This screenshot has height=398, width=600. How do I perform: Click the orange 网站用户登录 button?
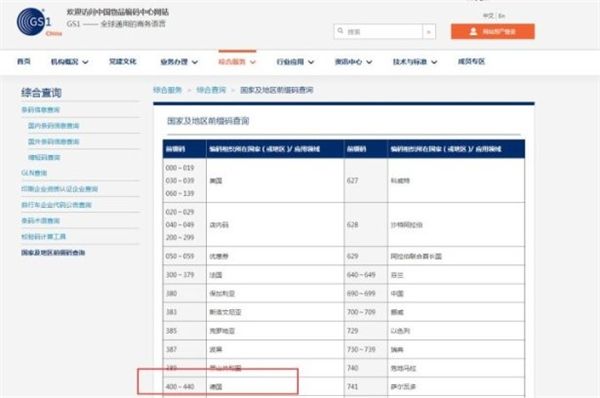492,31
